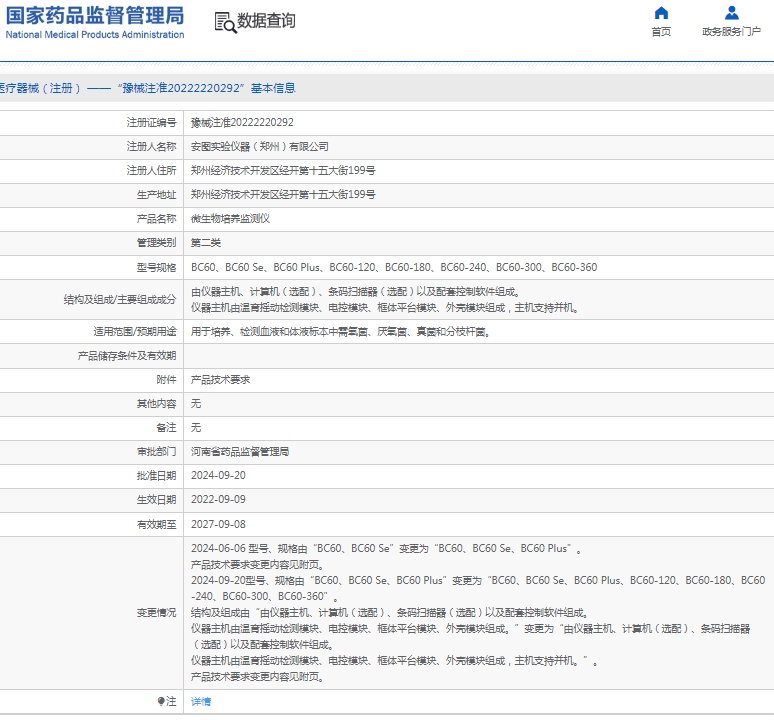This screenshot has height=720, width=774.
Task: Click the 型号规格 field label
Action: [x=156, y=267]
